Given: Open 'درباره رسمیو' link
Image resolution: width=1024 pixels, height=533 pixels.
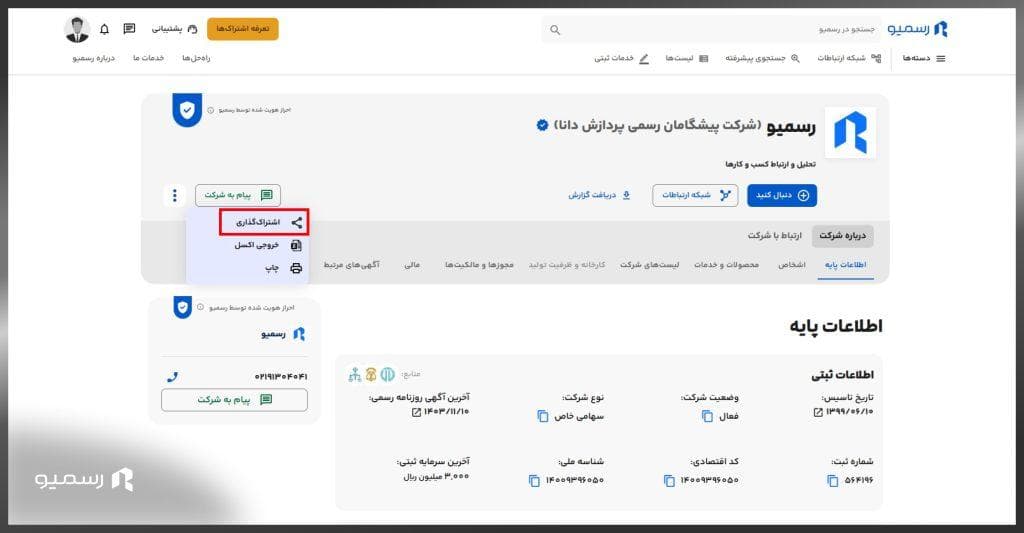Looking at the screenshot, I should 93,58.
